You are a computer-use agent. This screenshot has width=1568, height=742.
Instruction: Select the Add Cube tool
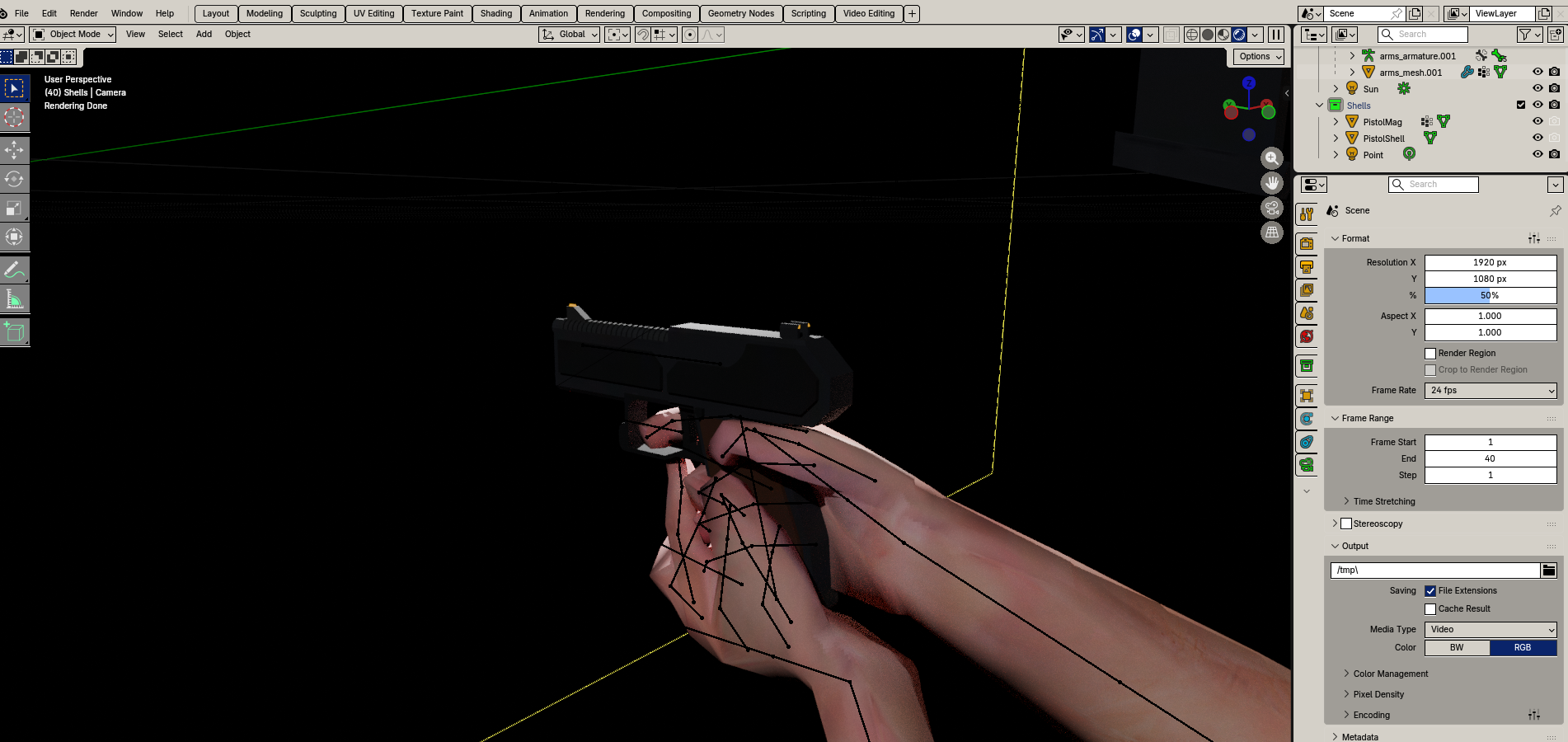pos(14,332)
